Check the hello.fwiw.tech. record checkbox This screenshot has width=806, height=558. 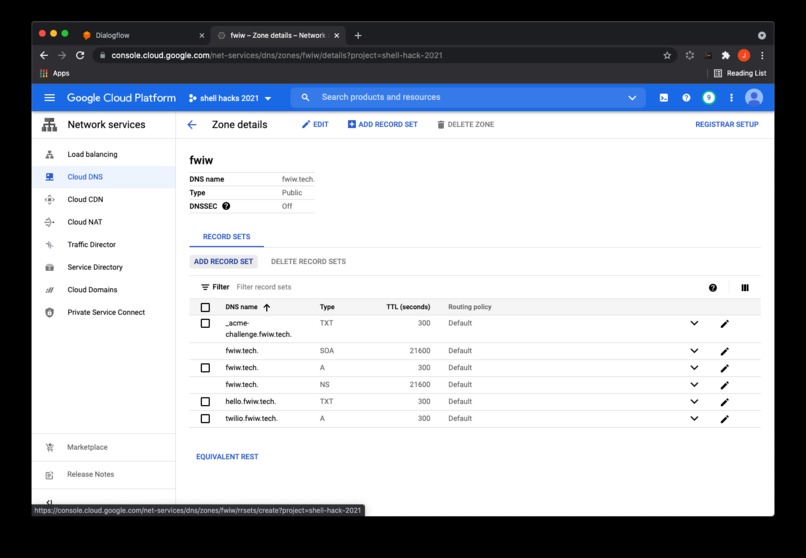coord(205,402)
